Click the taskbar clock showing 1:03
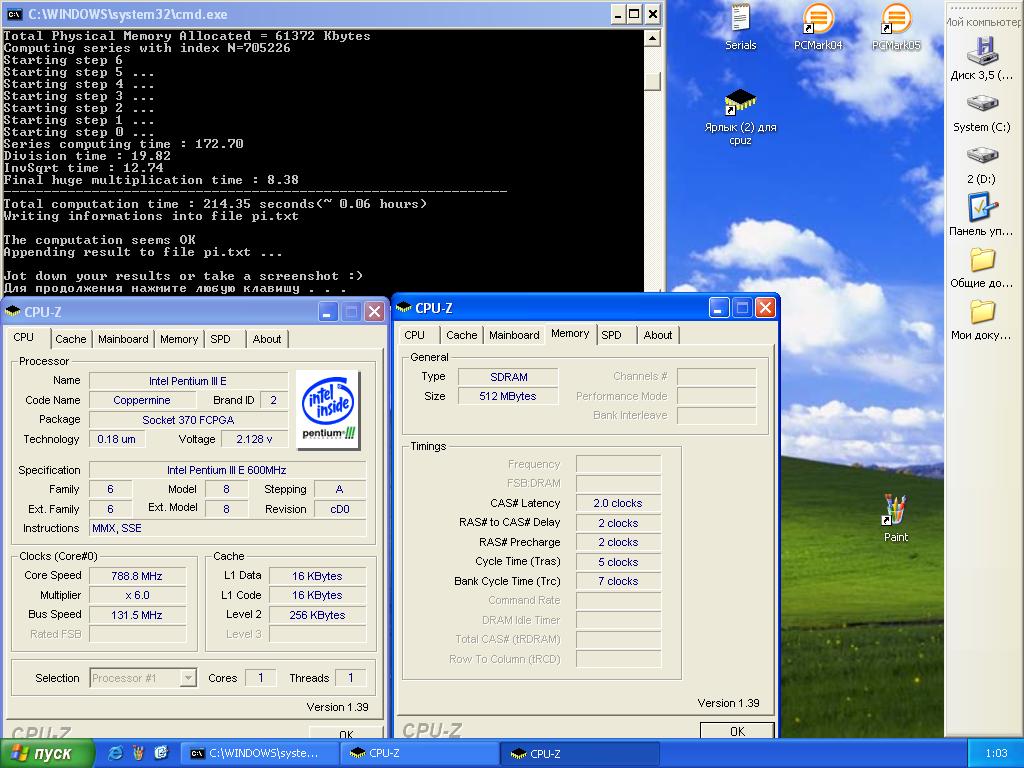This screenshot has height=768, width=1024. pos(996,754)
